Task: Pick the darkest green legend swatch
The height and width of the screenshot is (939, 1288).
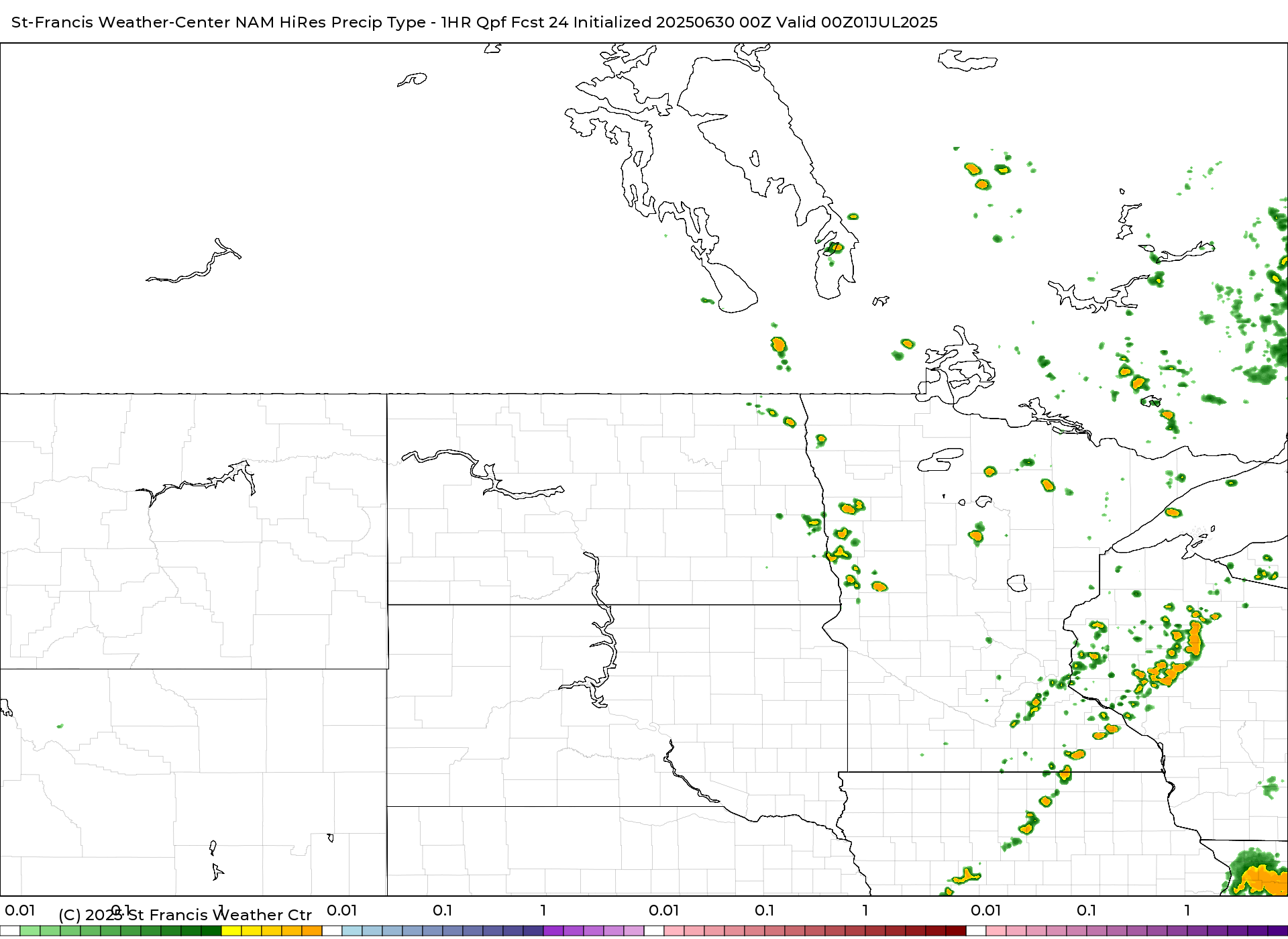Action: tap(211, 931)
